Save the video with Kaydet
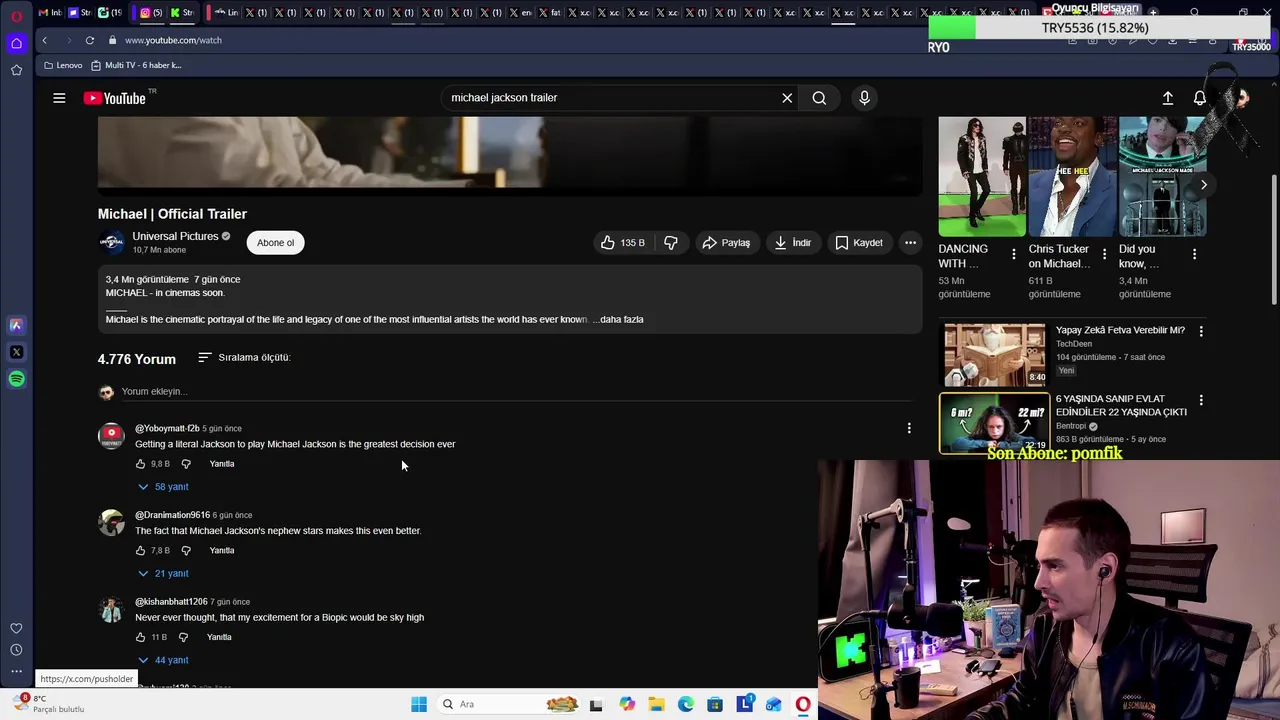Viewport: 1280px width, 720px height. pyautogui.click(x=859, y=243)
